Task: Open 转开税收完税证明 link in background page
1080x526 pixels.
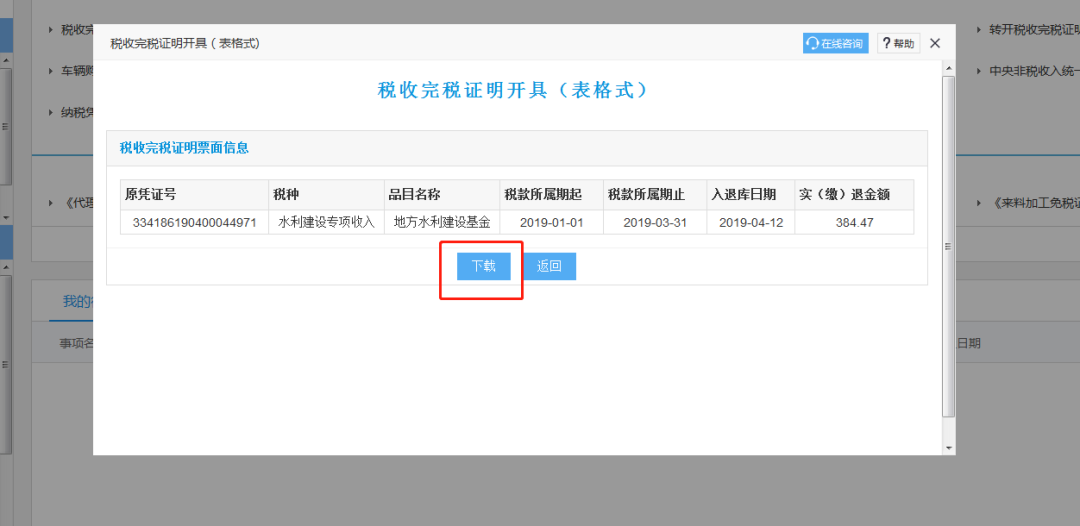Action: point(1035,30)
